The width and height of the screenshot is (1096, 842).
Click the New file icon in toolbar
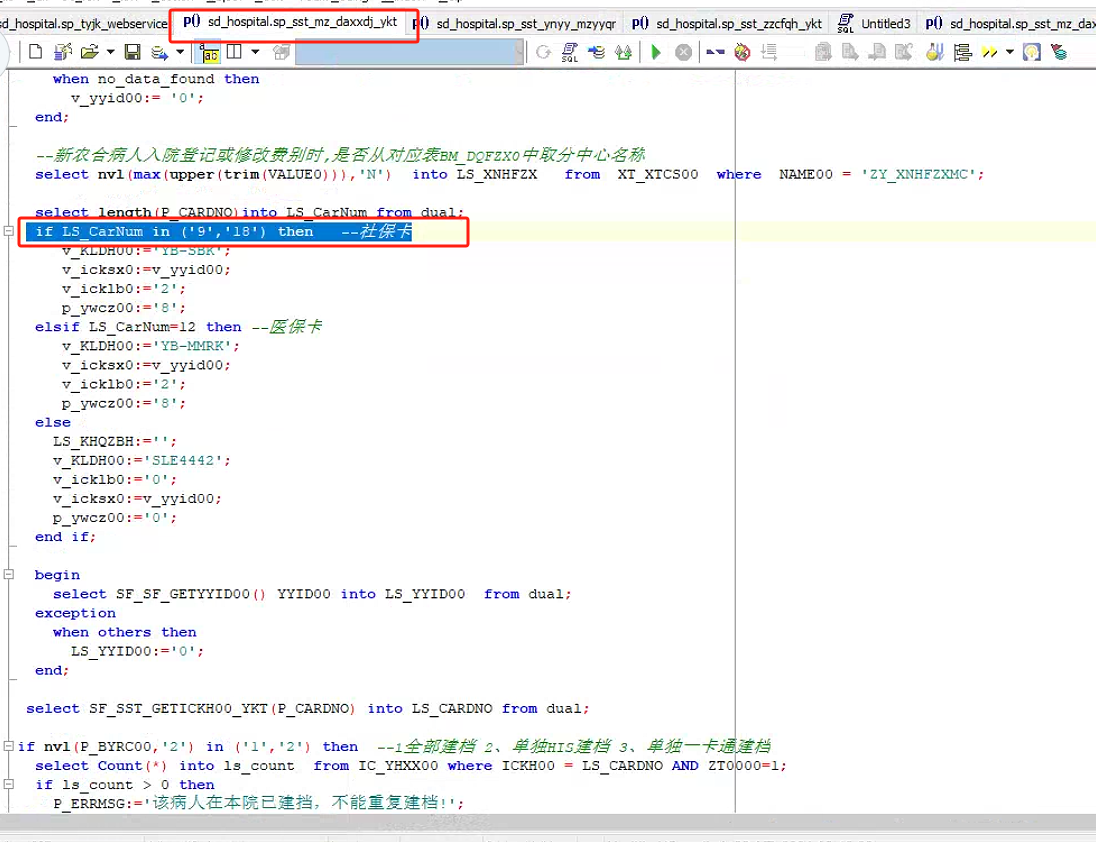(x=36, y=52)
